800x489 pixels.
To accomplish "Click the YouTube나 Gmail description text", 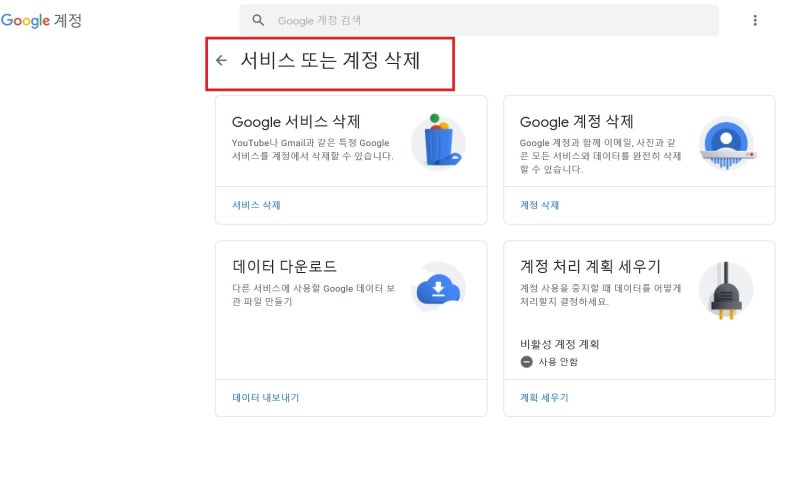I will point(313,150).
